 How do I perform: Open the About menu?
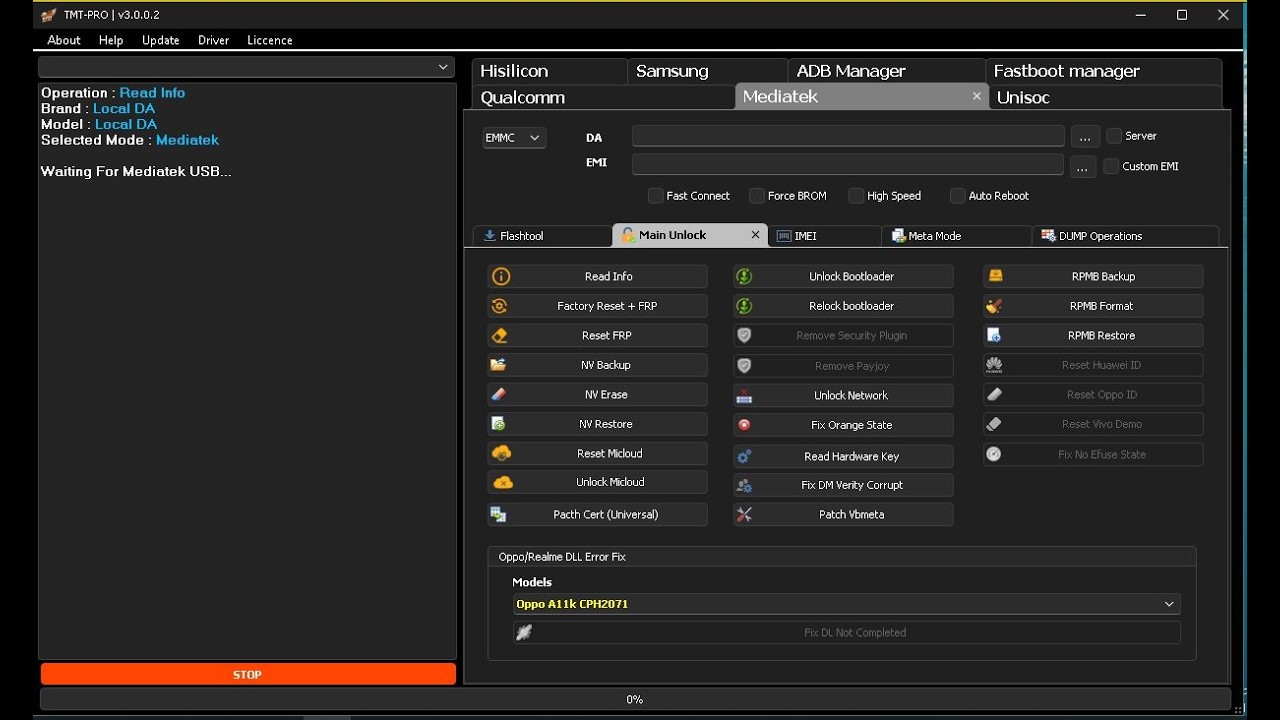pyautogui.click(x=64, y=40)
